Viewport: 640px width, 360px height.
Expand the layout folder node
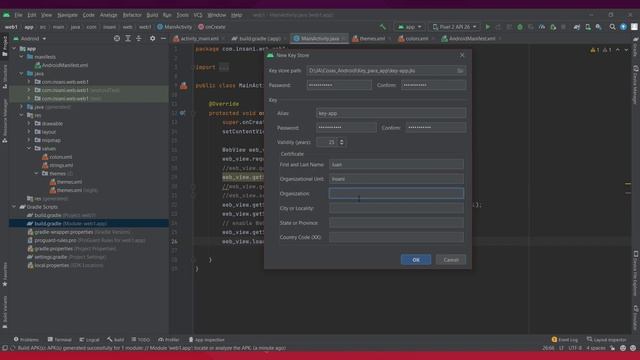pyautogui.click(x=29, y=132)
